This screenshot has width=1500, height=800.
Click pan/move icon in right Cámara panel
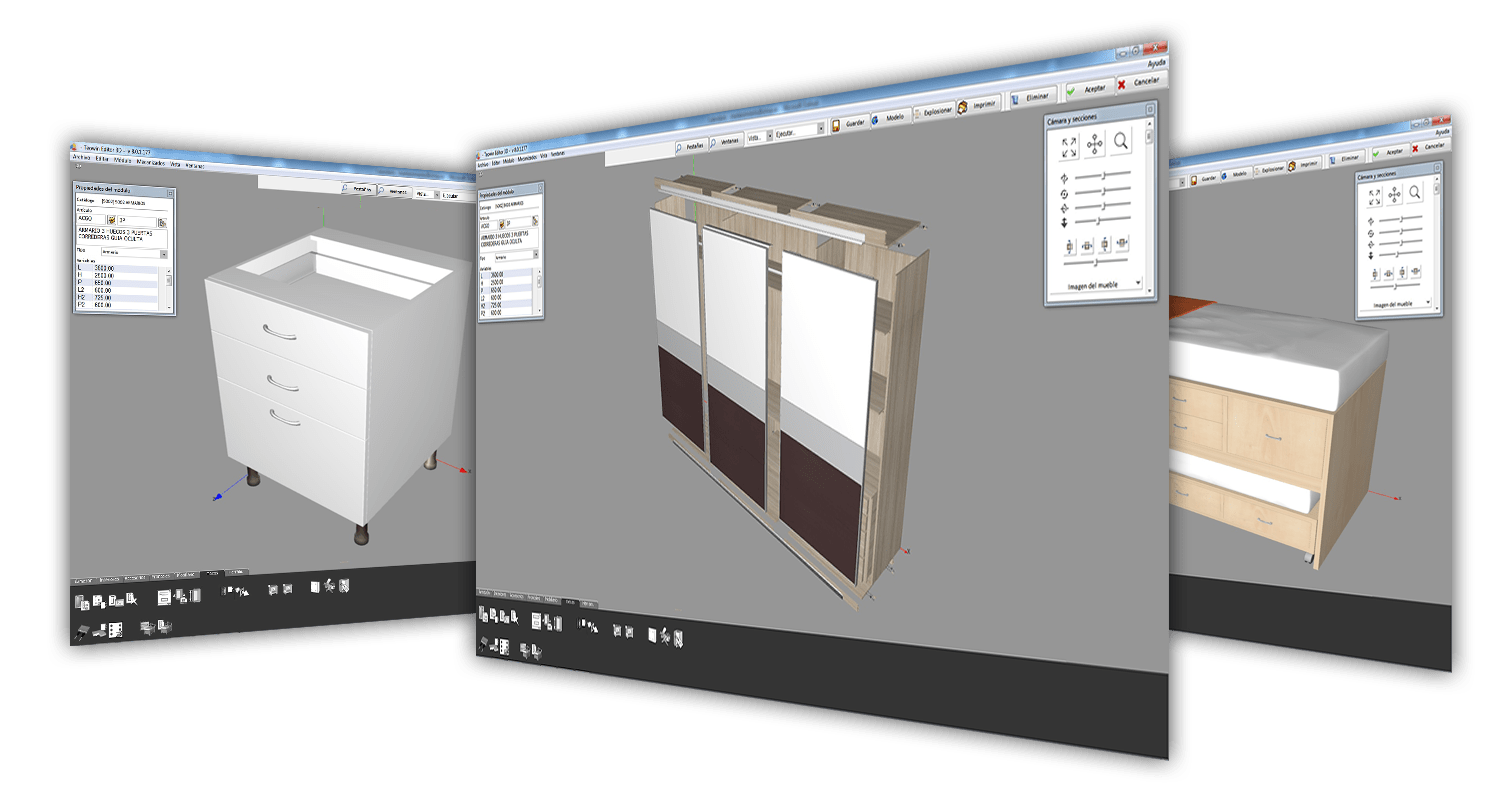pyautogui.click(x=1394, y=195)
